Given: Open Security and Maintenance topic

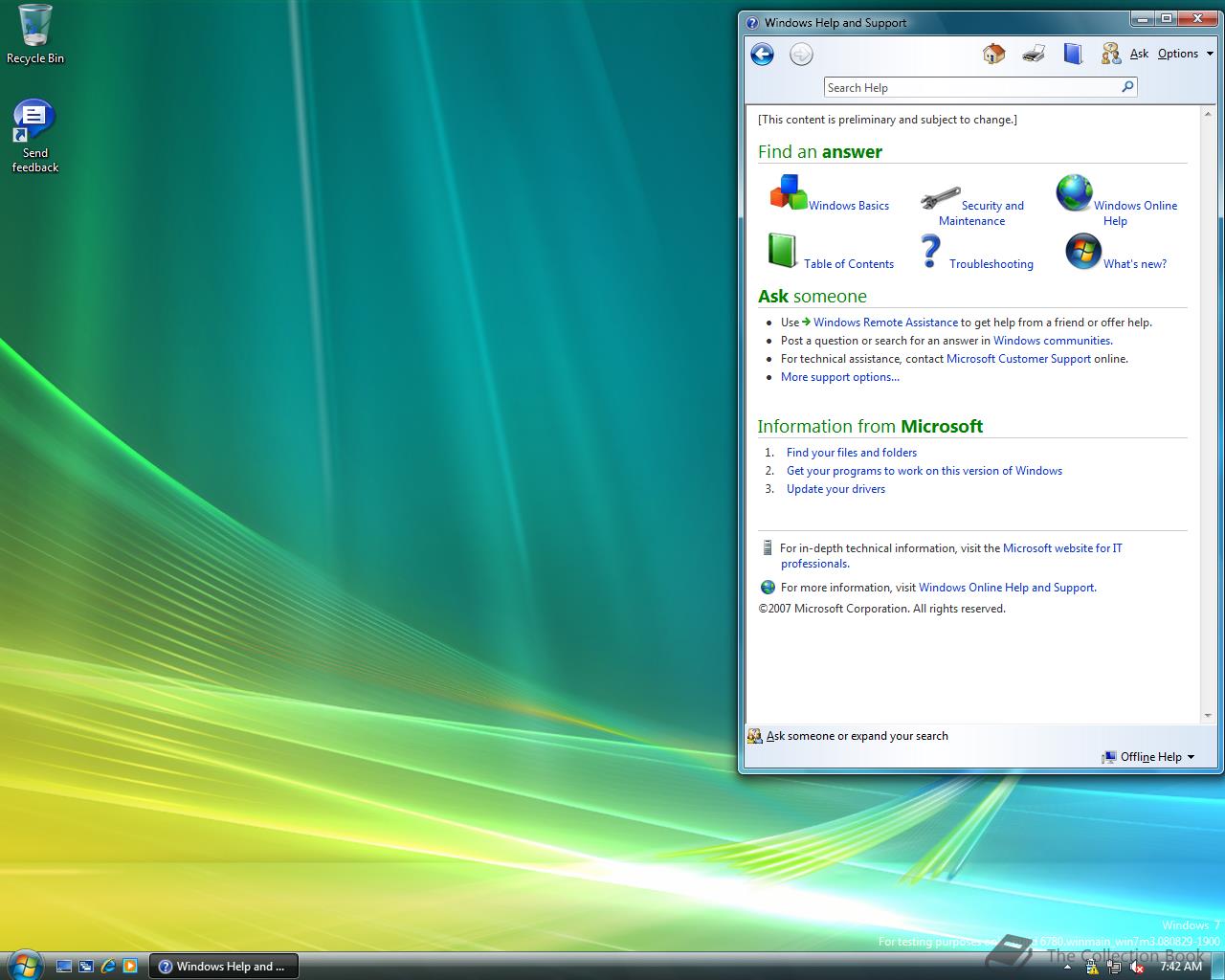Looking at the screenshot, I should [x=982, y=213].
